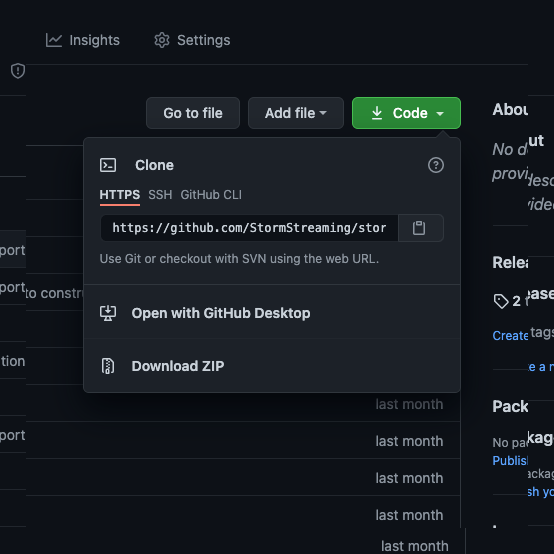Switch to the GitHub CLI clone tab
This screenshot has width=554, height=554.
coord(211,195)
